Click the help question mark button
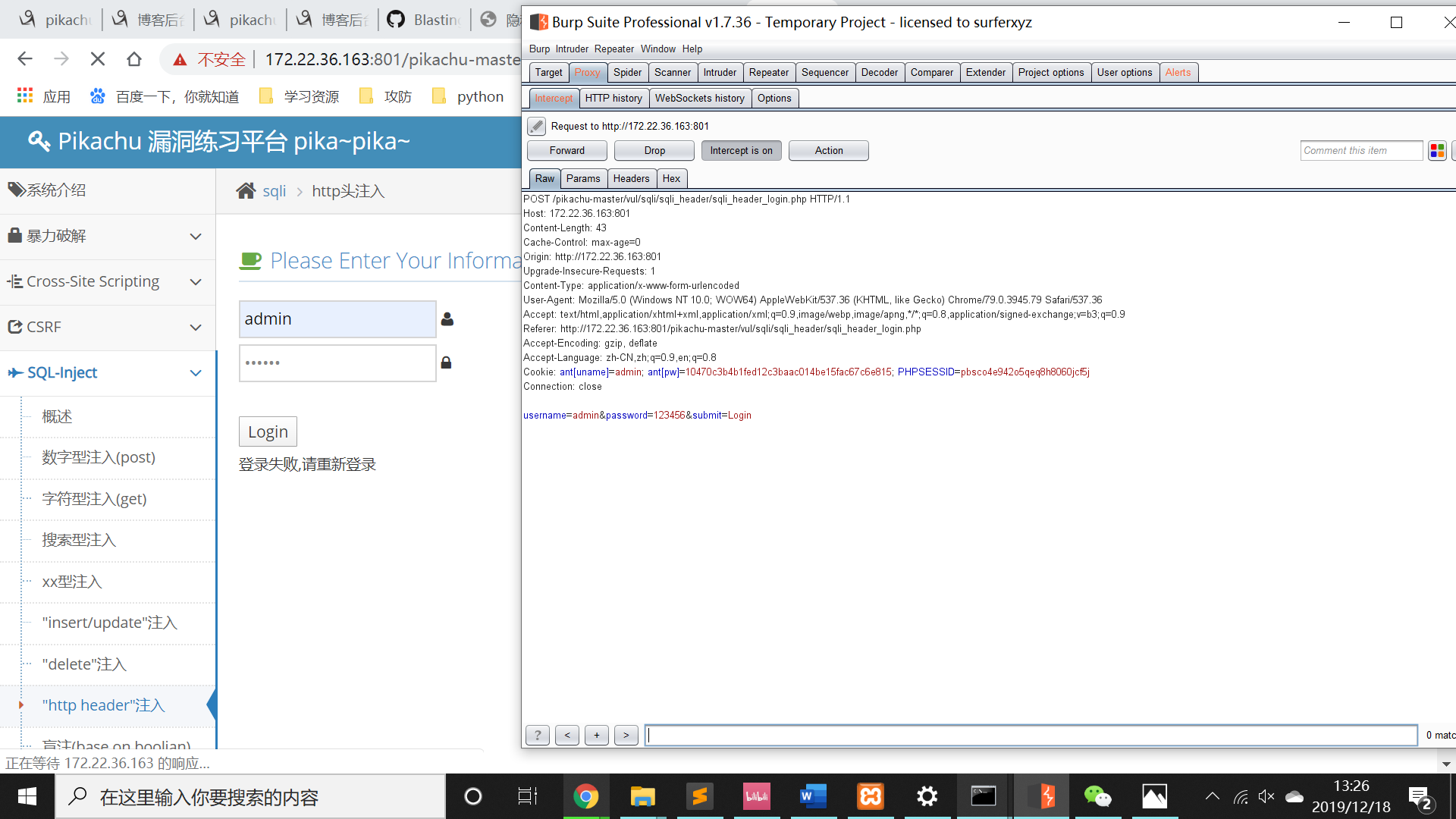The image size is (1456, 819). 538,735
